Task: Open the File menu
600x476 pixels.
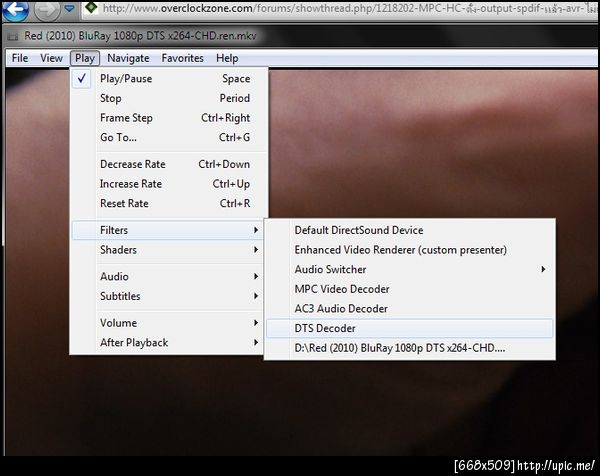Action: 20,58
